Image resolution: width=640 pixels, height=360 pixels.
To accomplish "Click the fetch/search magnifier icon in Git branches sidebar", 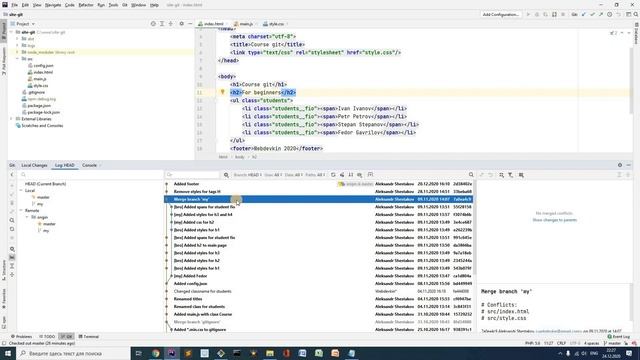I will (x=12, y=220).
